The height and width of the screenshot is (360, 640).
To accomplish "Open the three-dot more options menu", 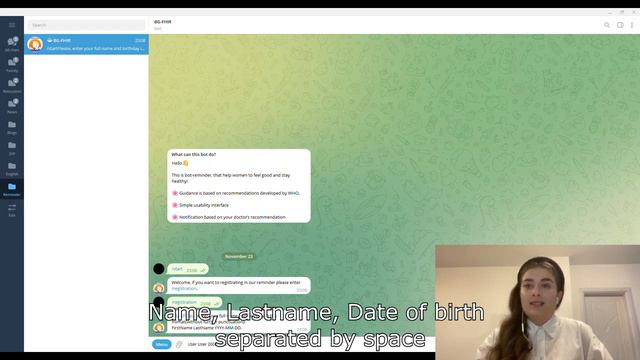I will click(632, 25).
